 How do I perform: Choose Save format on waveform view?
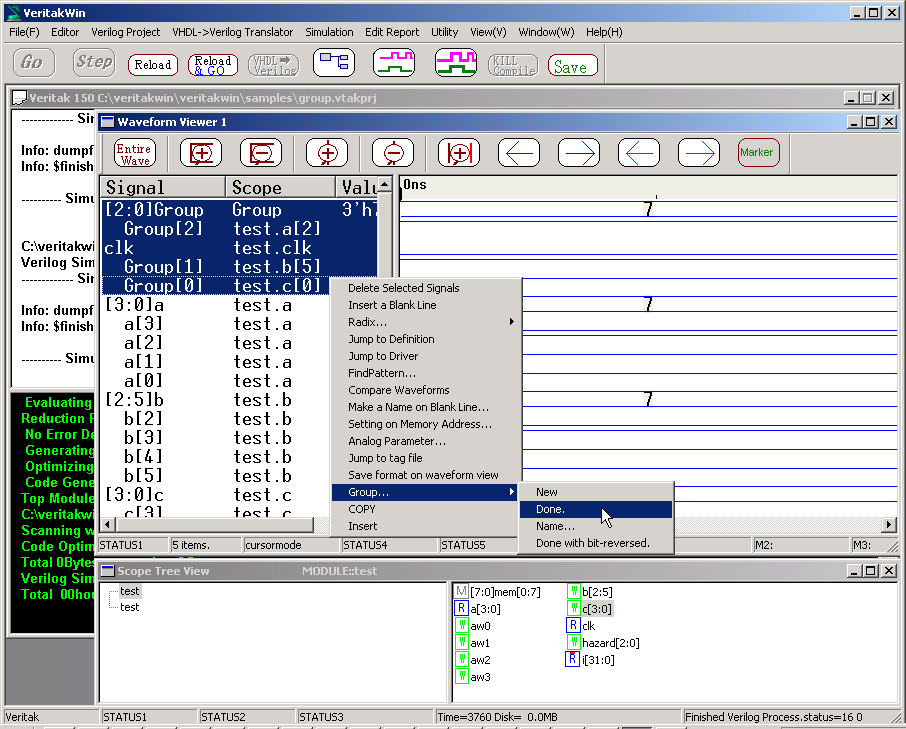pyautogui.click(x=425, y=475)
